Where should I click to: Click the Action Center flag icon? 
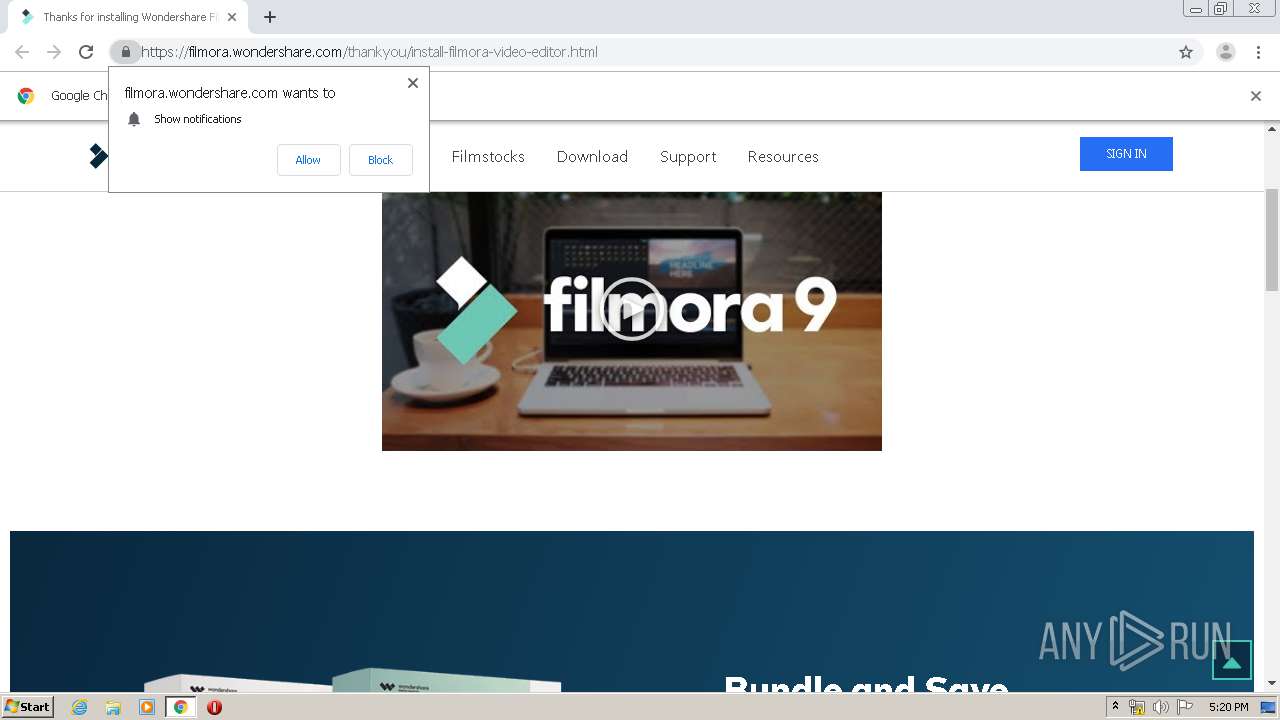(1185, 707)
